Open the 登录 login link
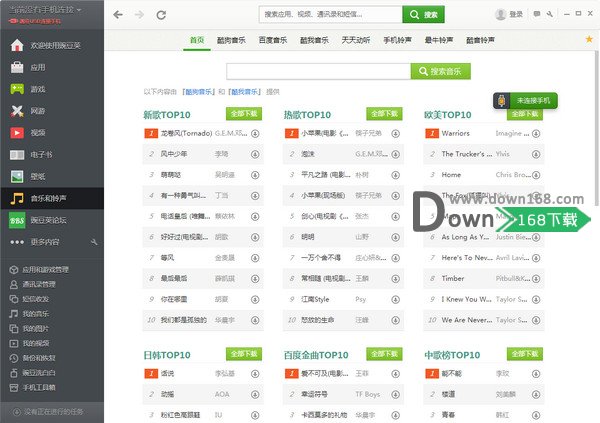Image resolution: width=600 pixels, height=423 pixels. click(515, 15)
